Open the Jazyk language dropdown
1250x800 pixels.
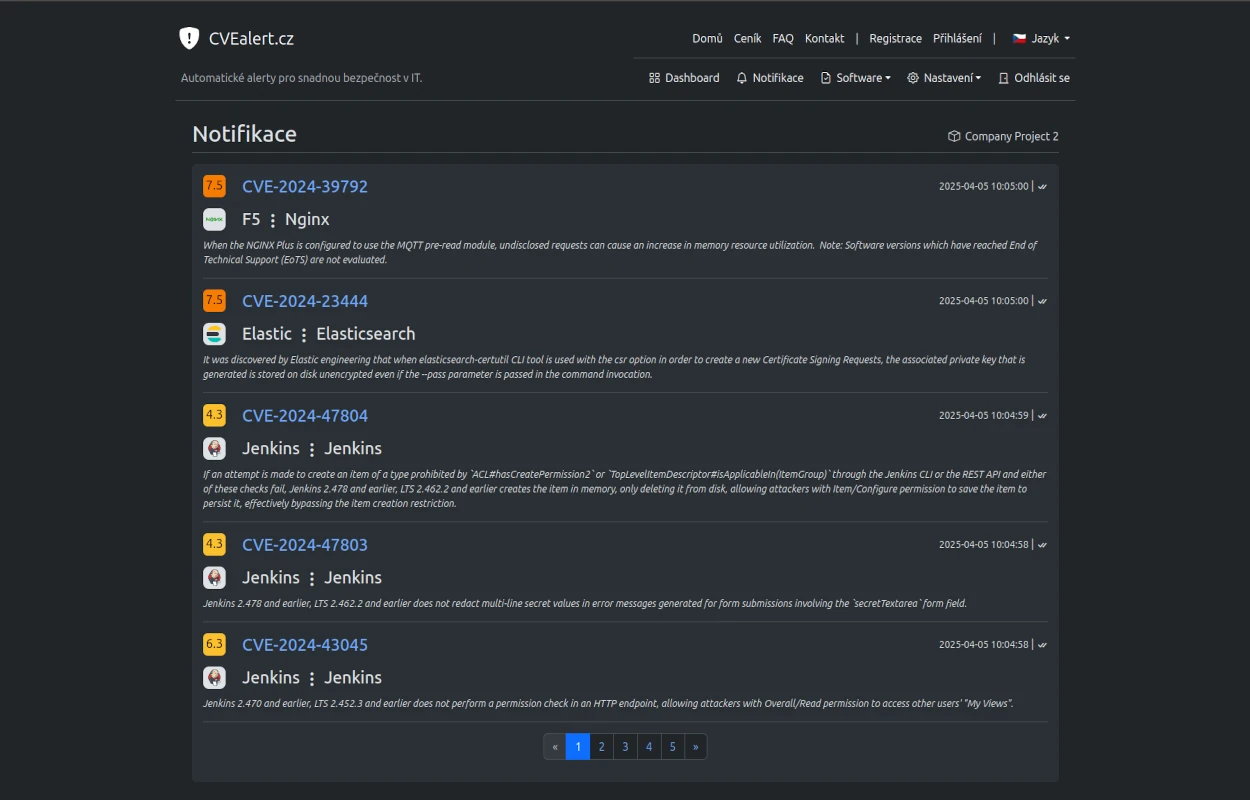pos(1042,38)
